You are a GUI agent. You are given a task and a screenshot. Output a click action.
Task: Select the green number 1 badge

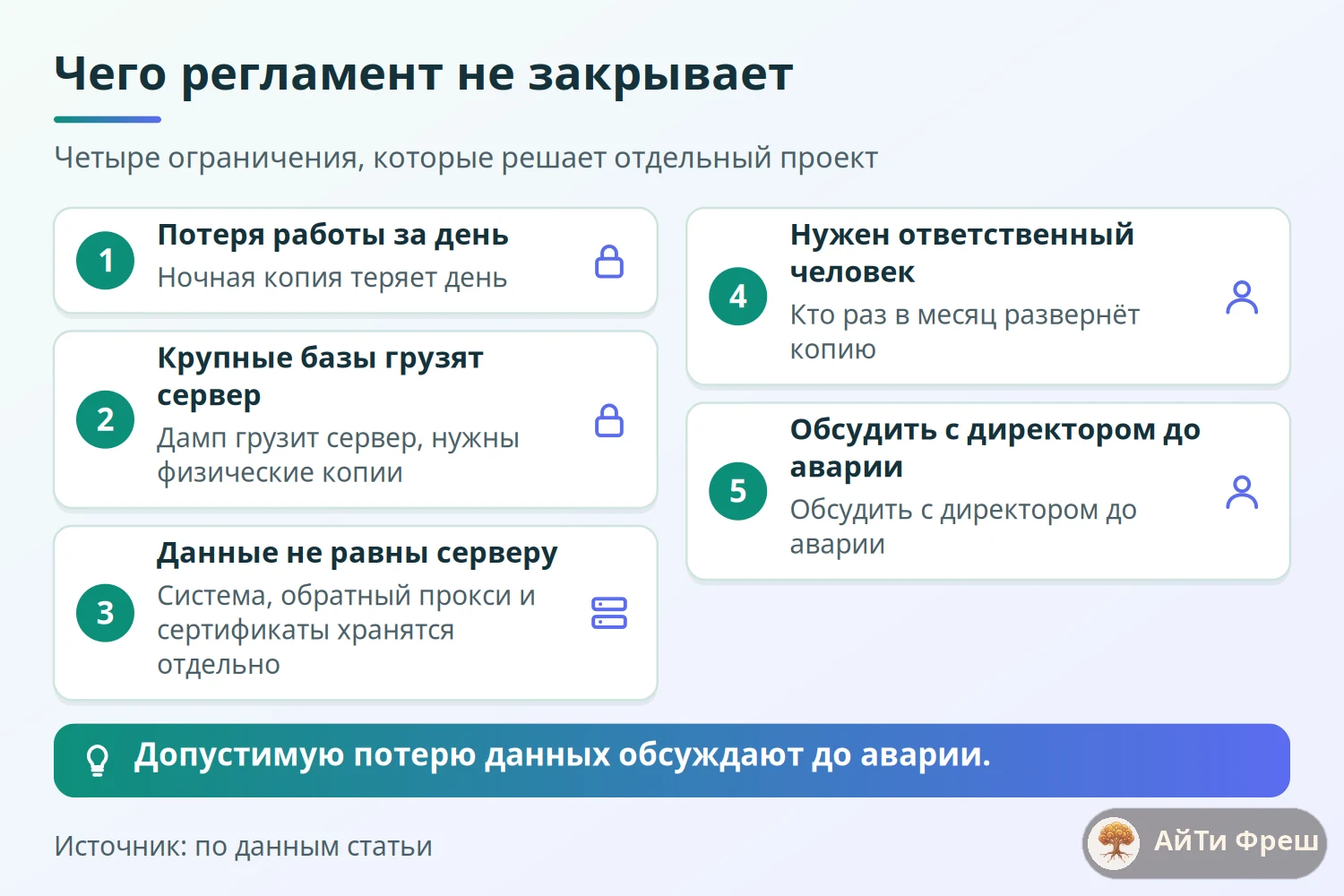[106, 261]
